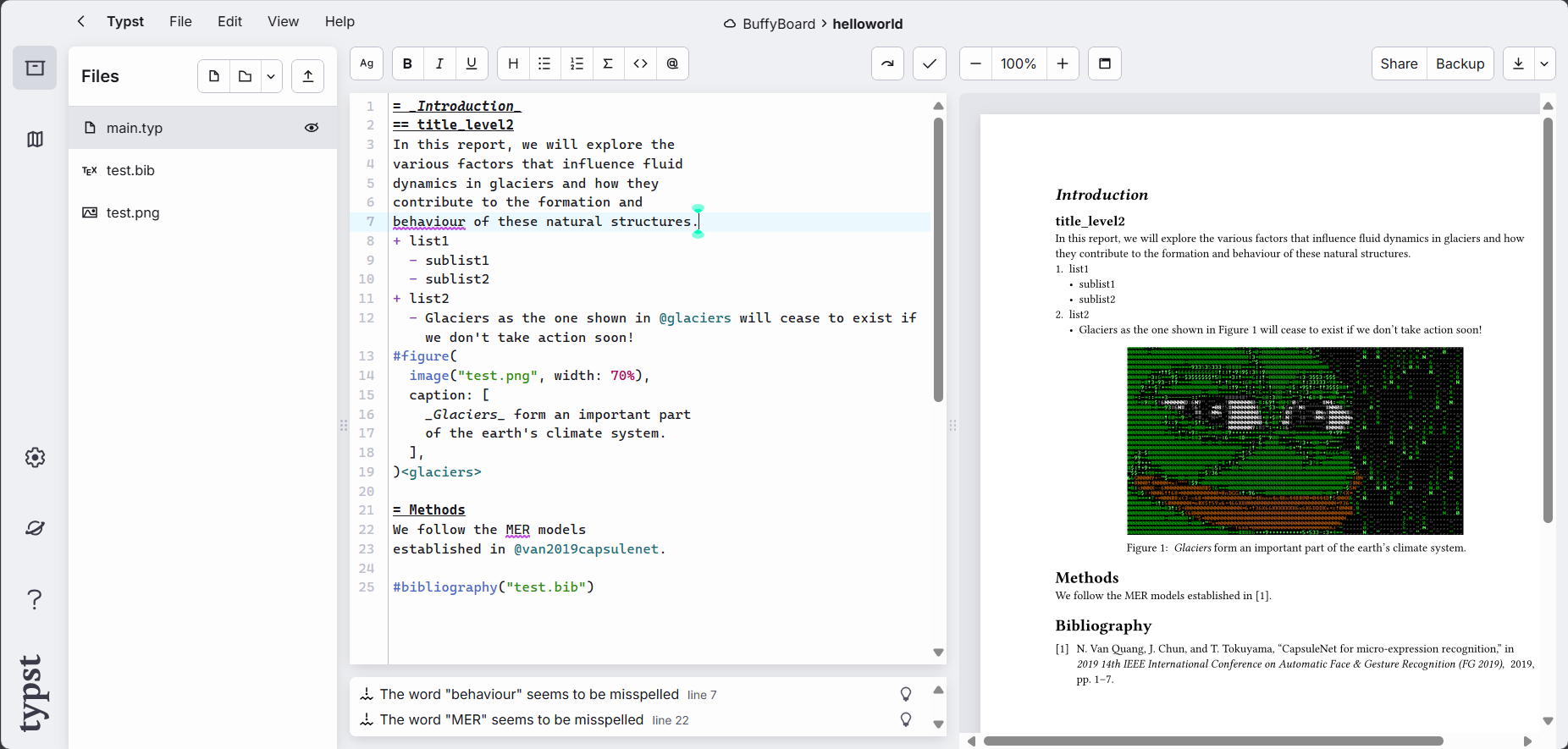Insert a numbered list
1568x749 pixels.
click(577, 63)
